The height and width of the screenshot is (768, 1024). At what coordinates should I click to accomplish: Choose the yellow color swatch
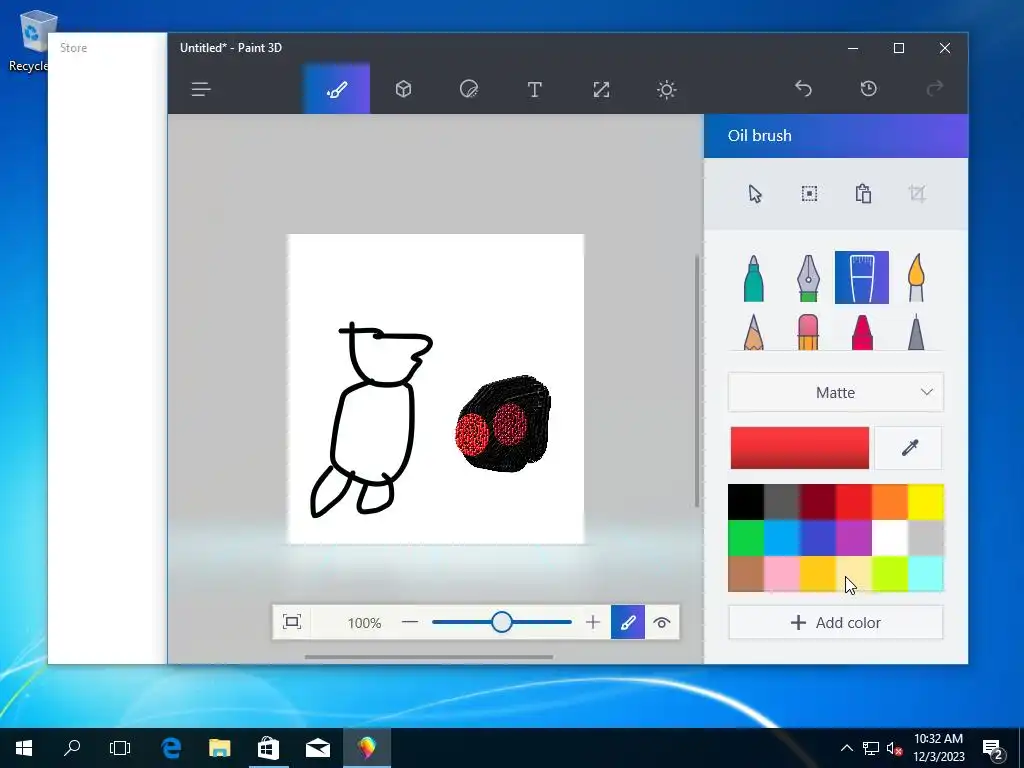[925, 502]
